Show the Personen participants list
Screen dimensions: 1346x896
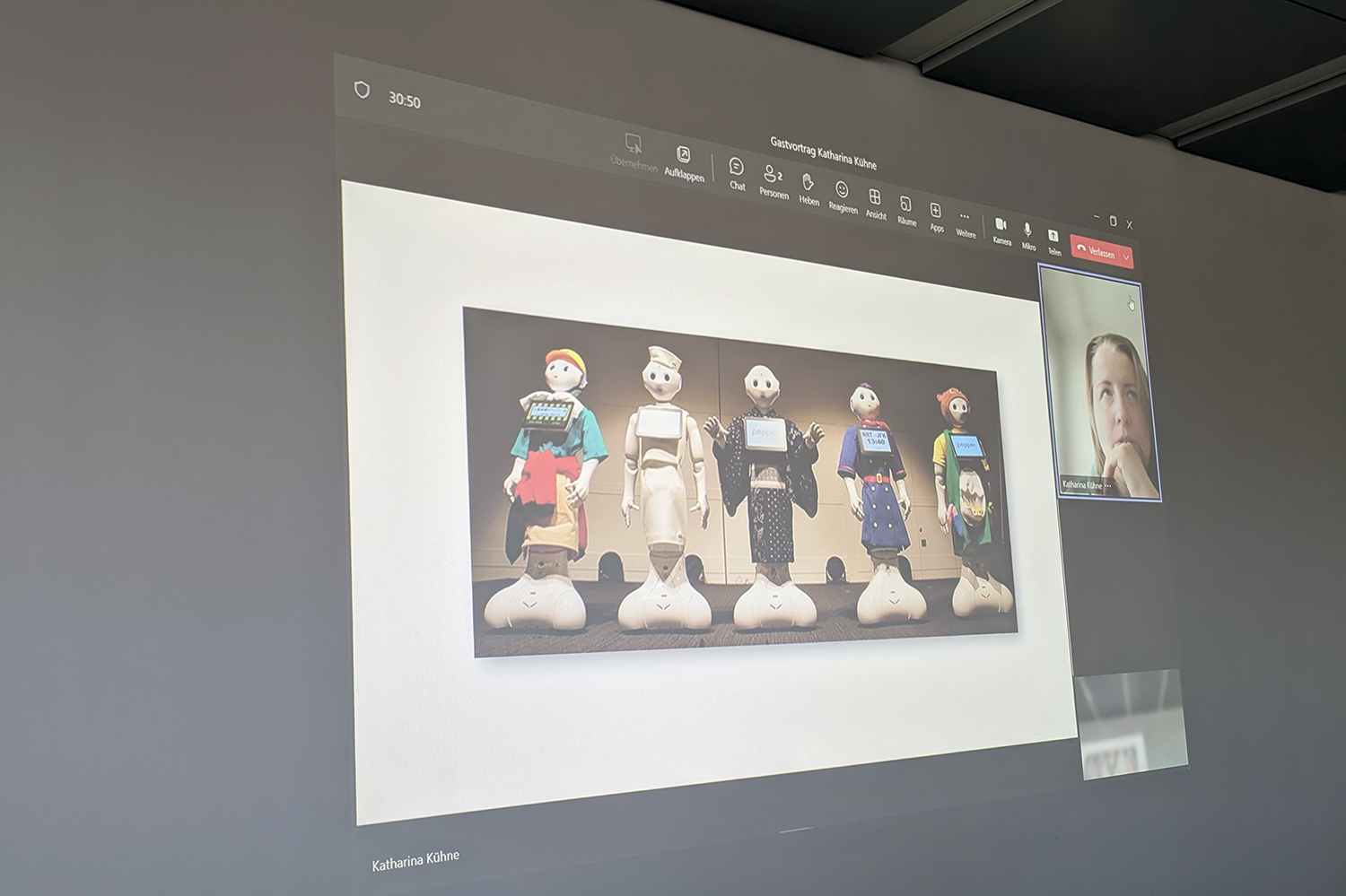[x=774, y=181]
